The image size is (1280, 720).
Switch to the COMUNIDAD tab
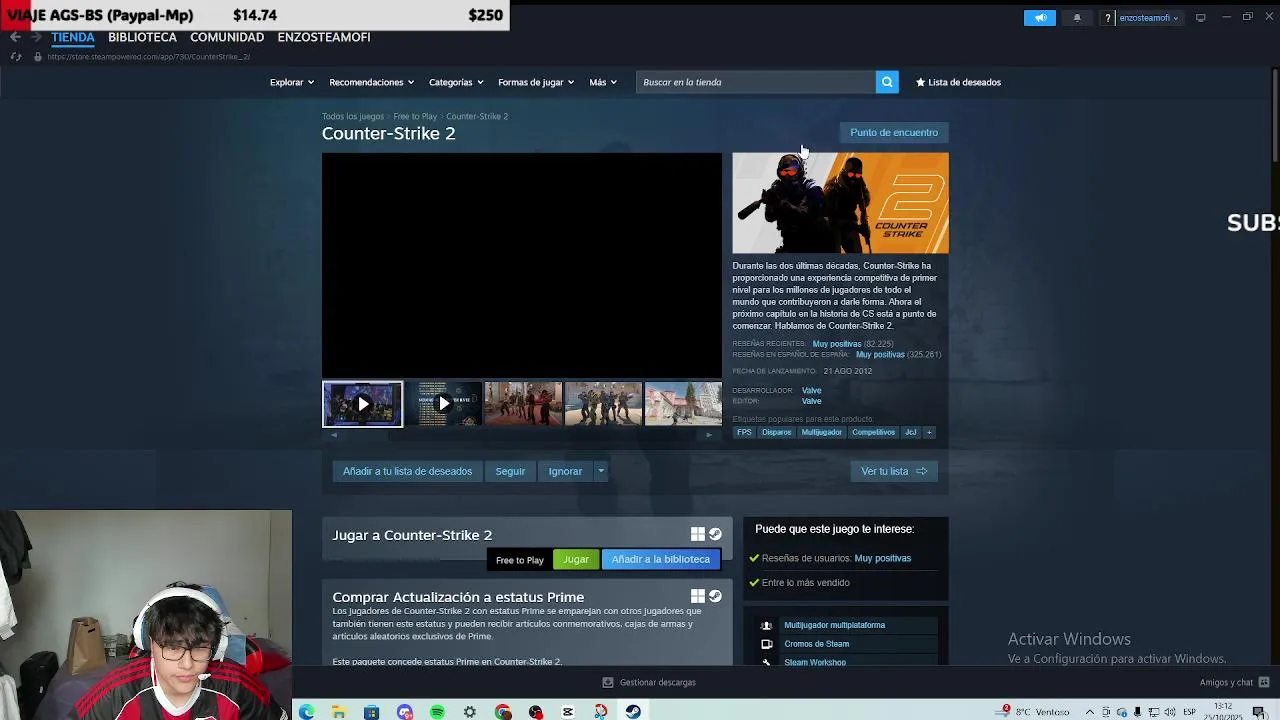[227, 37]
